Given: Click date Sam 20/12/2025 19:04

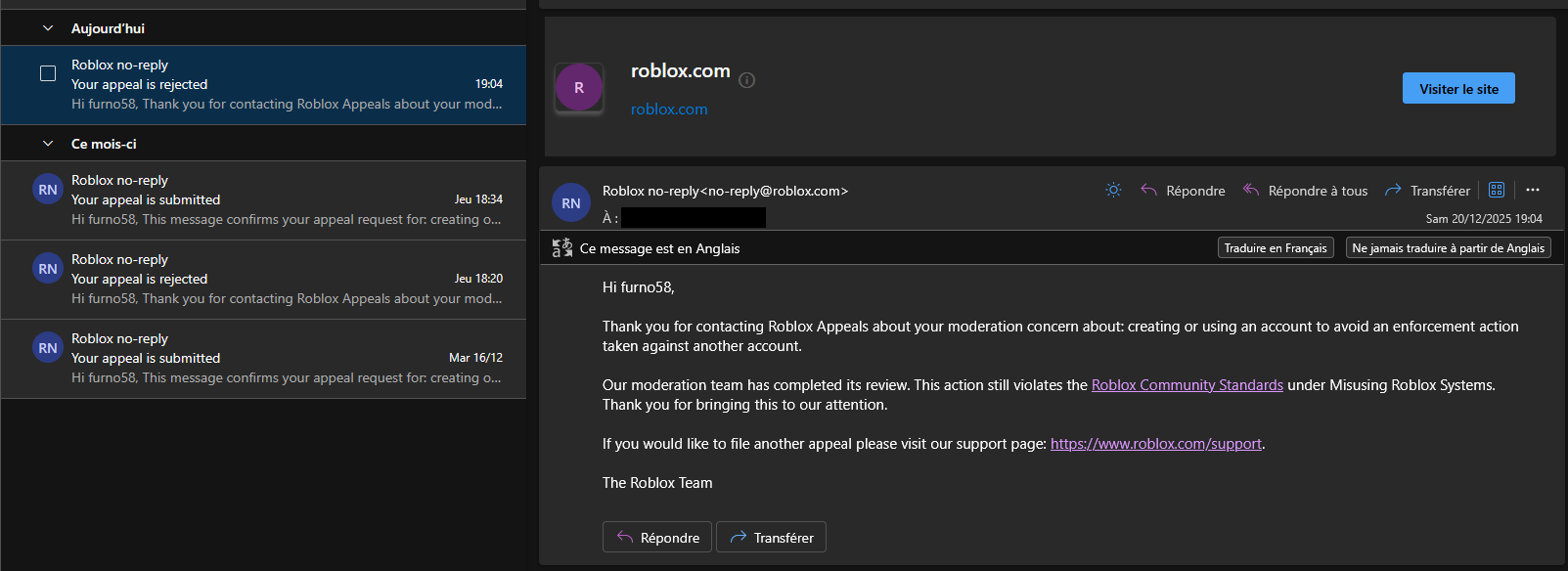Looking at the screenshot, I should [x=1484, y=219].
